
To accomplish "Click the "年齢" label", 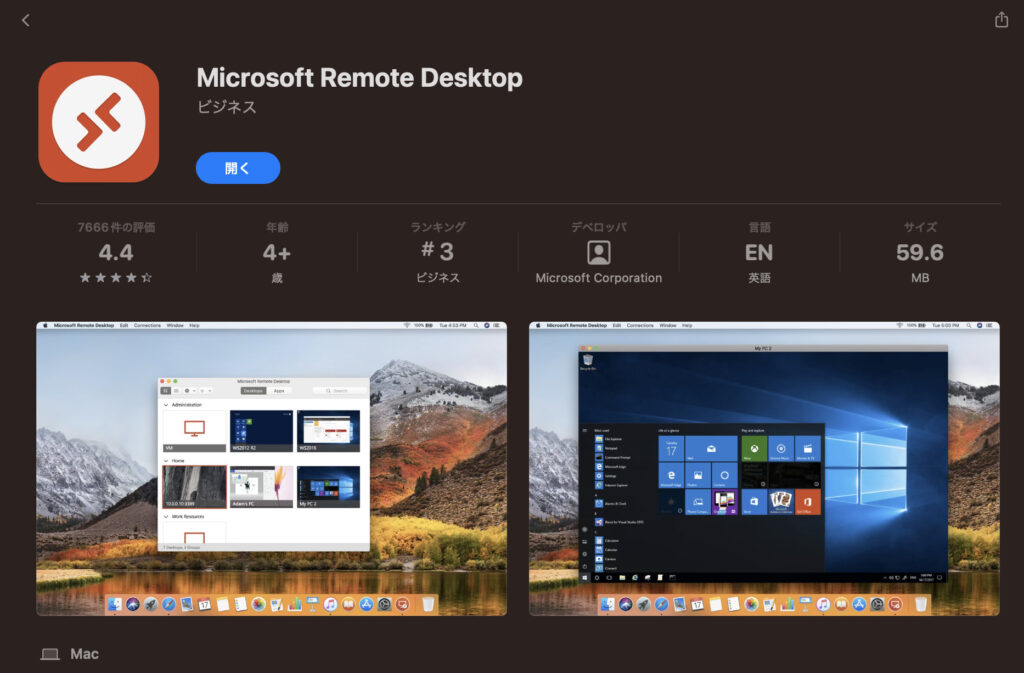I will [277, 227].
